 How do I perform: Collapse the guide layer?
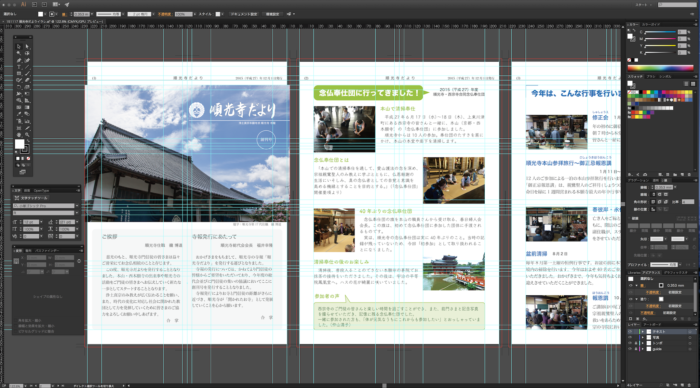[x=642, y=349]
